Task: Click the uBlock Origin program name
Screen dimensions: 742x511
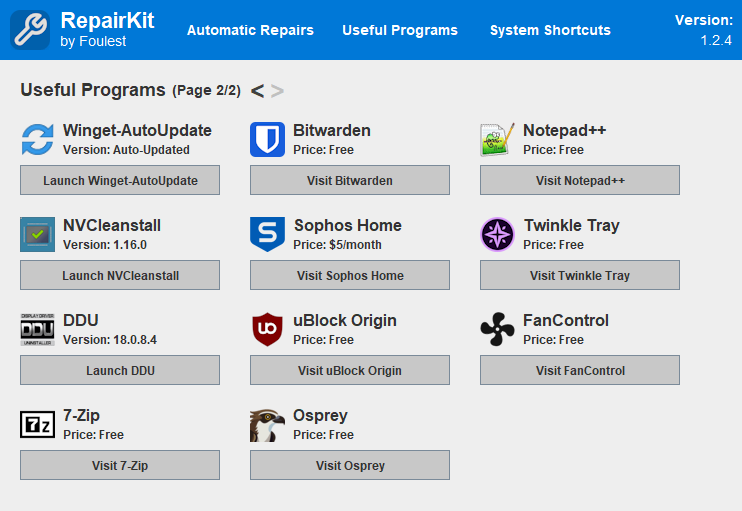Action: (345, 320)
